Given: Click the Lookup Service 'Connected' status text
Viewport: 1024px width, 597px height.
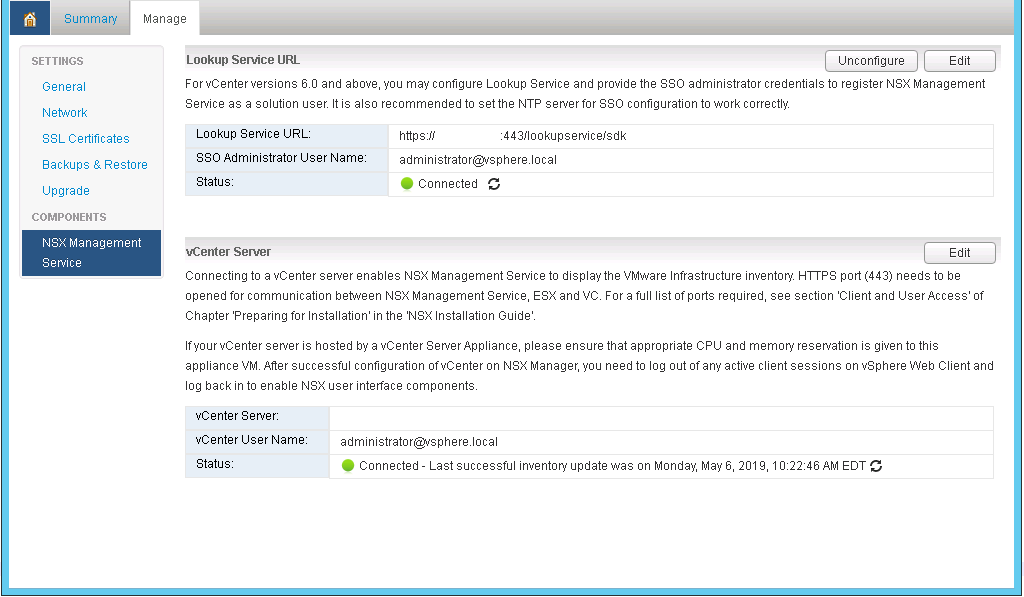Looking at the screenshot, I should click(448, 184).
